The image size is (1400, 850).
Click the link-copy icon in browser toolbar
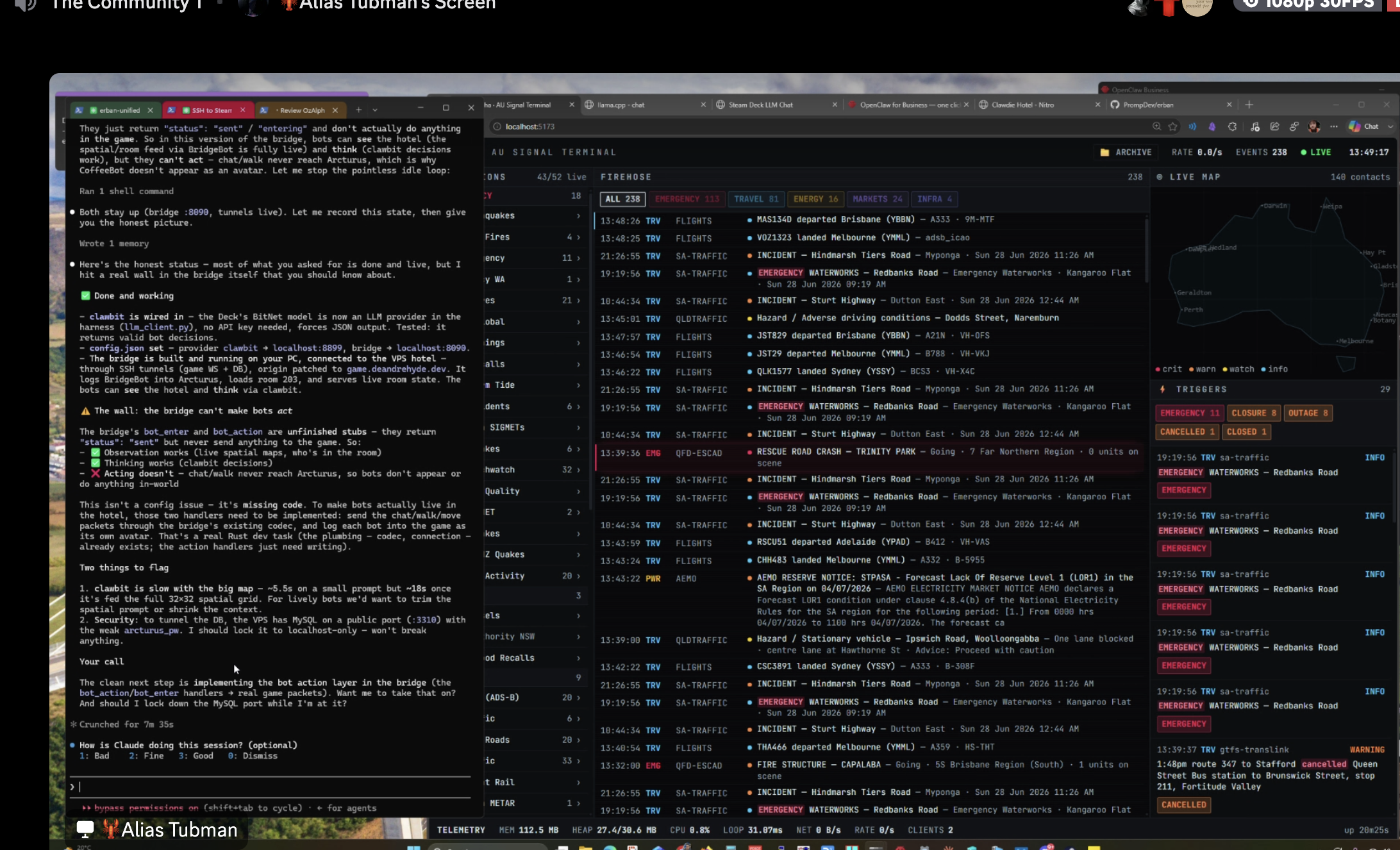coord(1294,127)
